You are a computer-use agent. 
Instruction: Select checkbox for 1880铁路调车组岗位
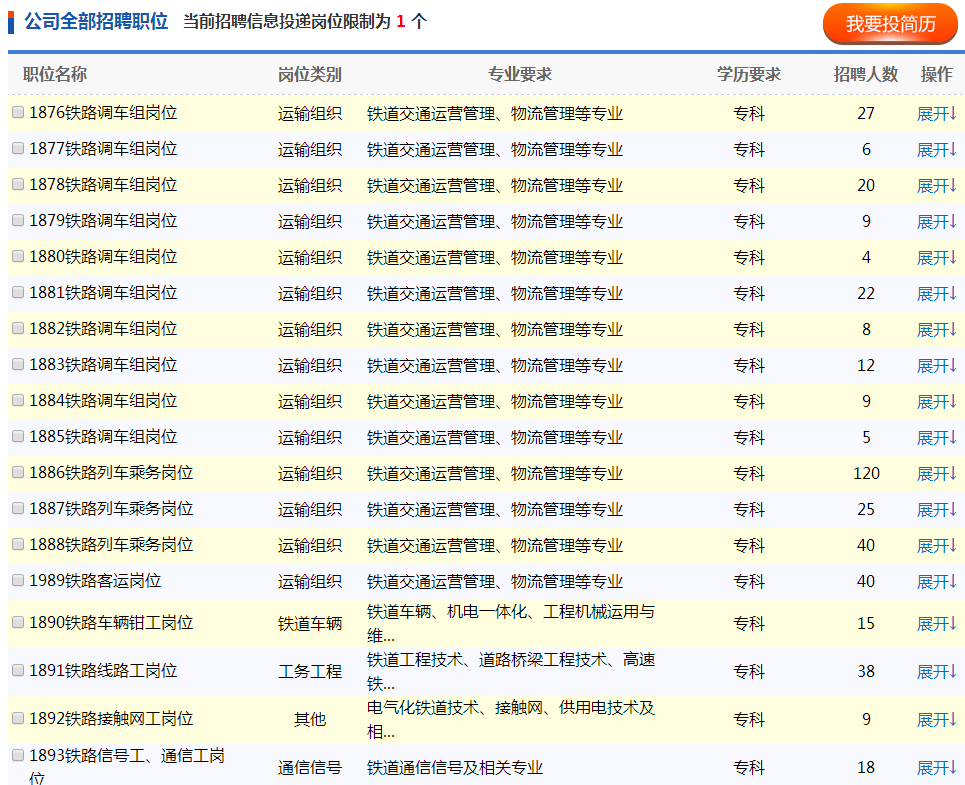click(x=18, y=256)
